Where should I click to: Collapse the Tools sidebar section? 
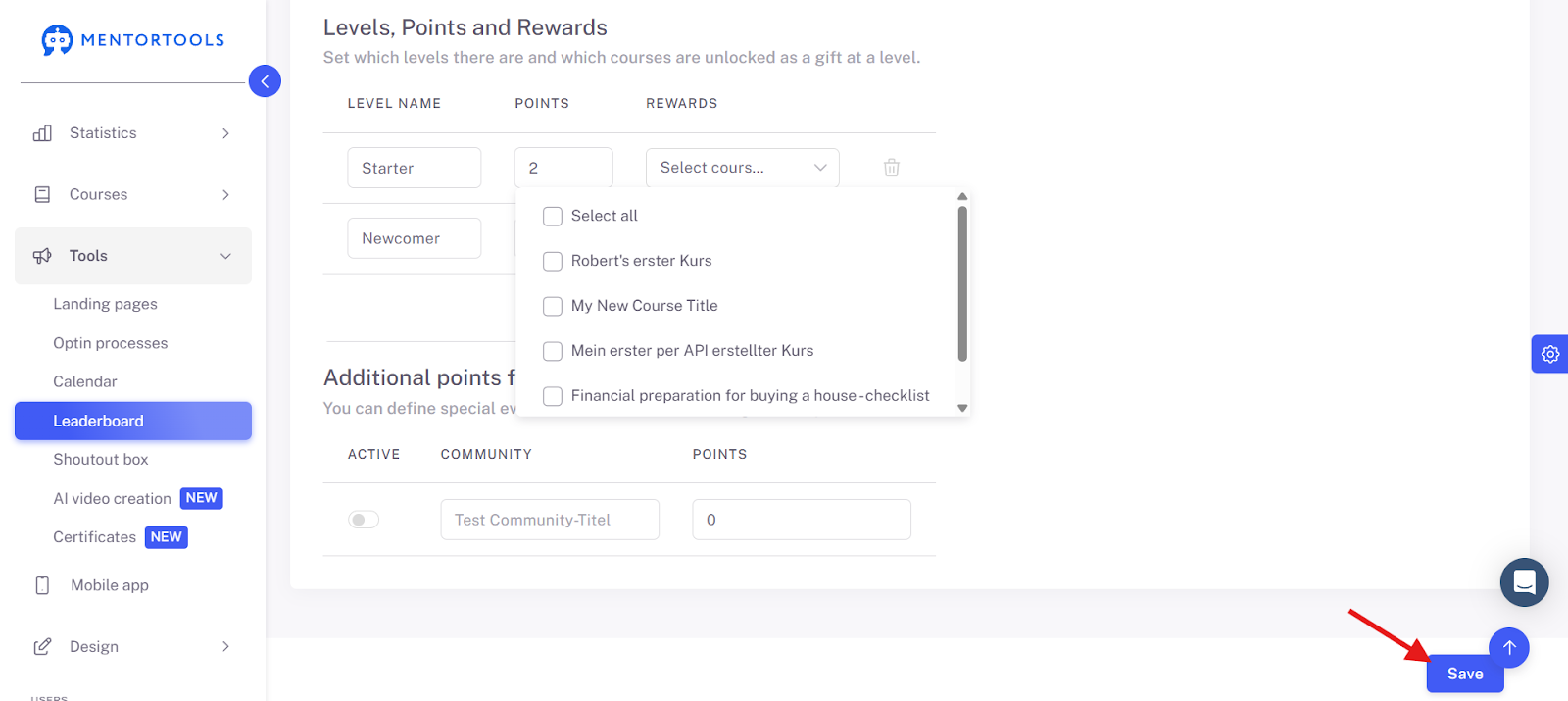point(133,256)
